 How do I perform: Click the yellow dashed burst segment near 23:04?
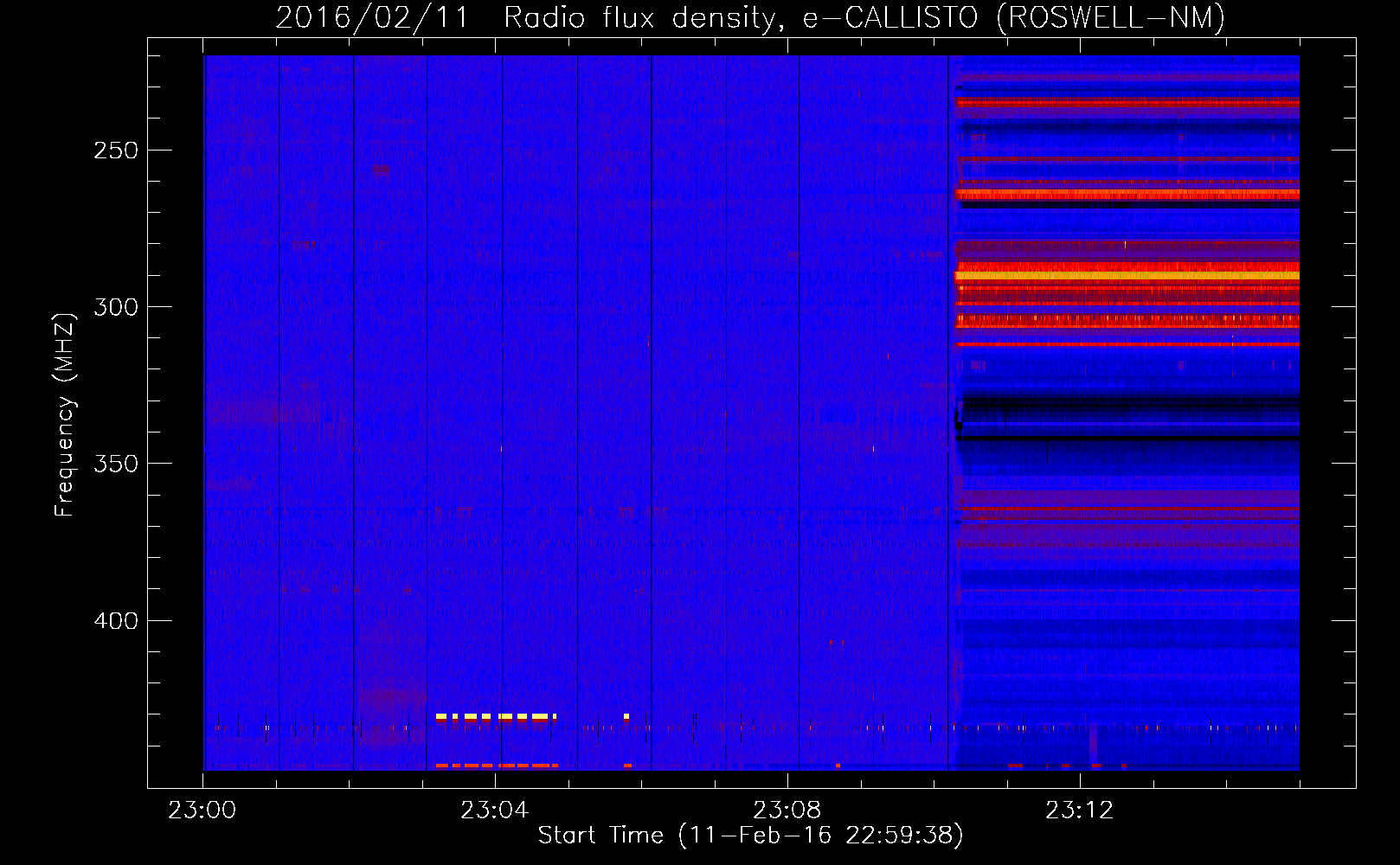pyautogui.click(x=496, y=717)
